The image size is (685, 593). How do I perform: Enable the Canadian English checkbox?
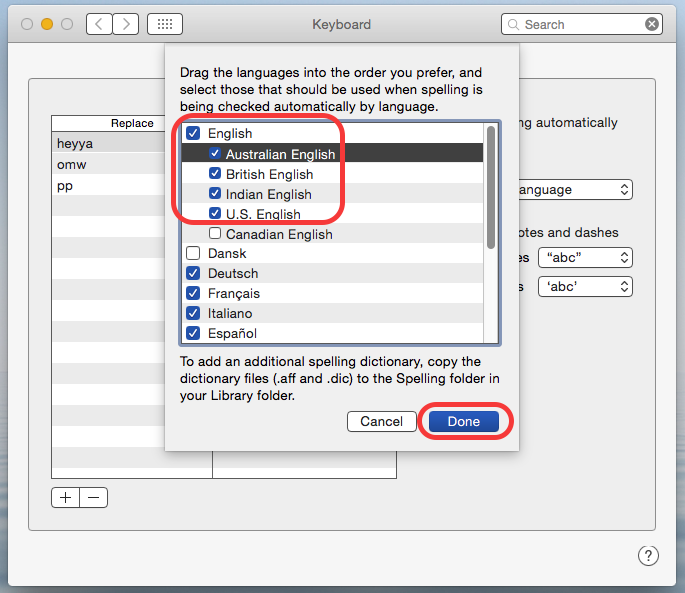click(x=215, y=234)
